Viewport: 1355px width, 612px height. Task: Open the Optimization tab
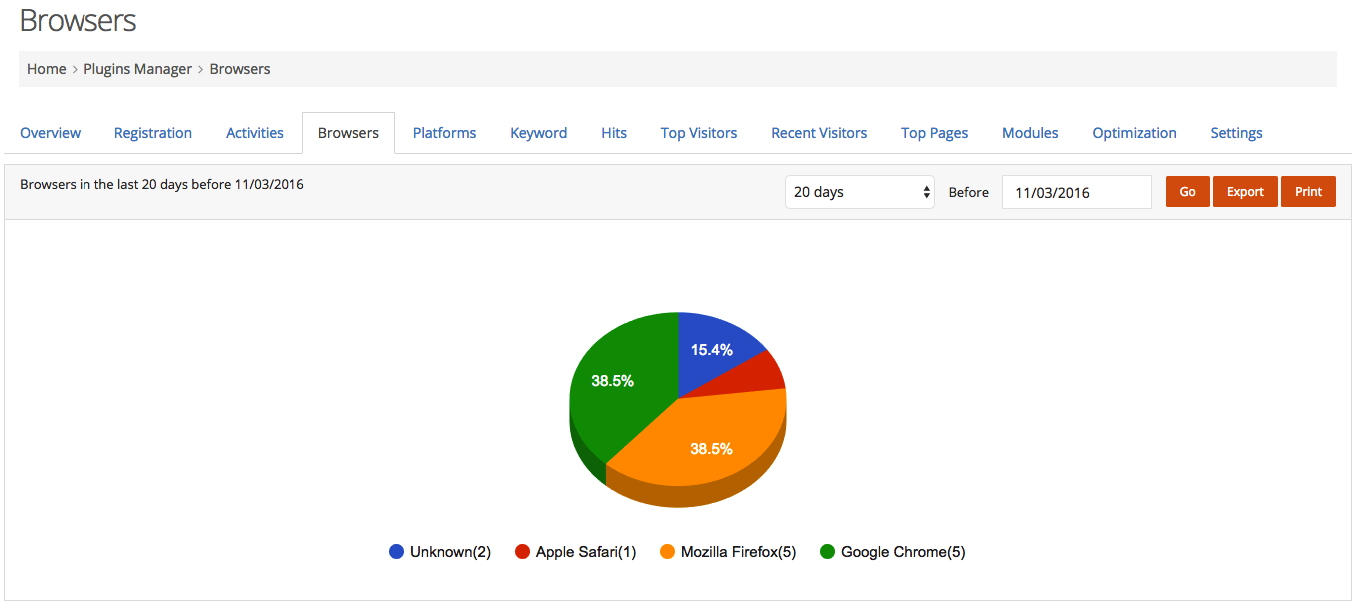1134,133
